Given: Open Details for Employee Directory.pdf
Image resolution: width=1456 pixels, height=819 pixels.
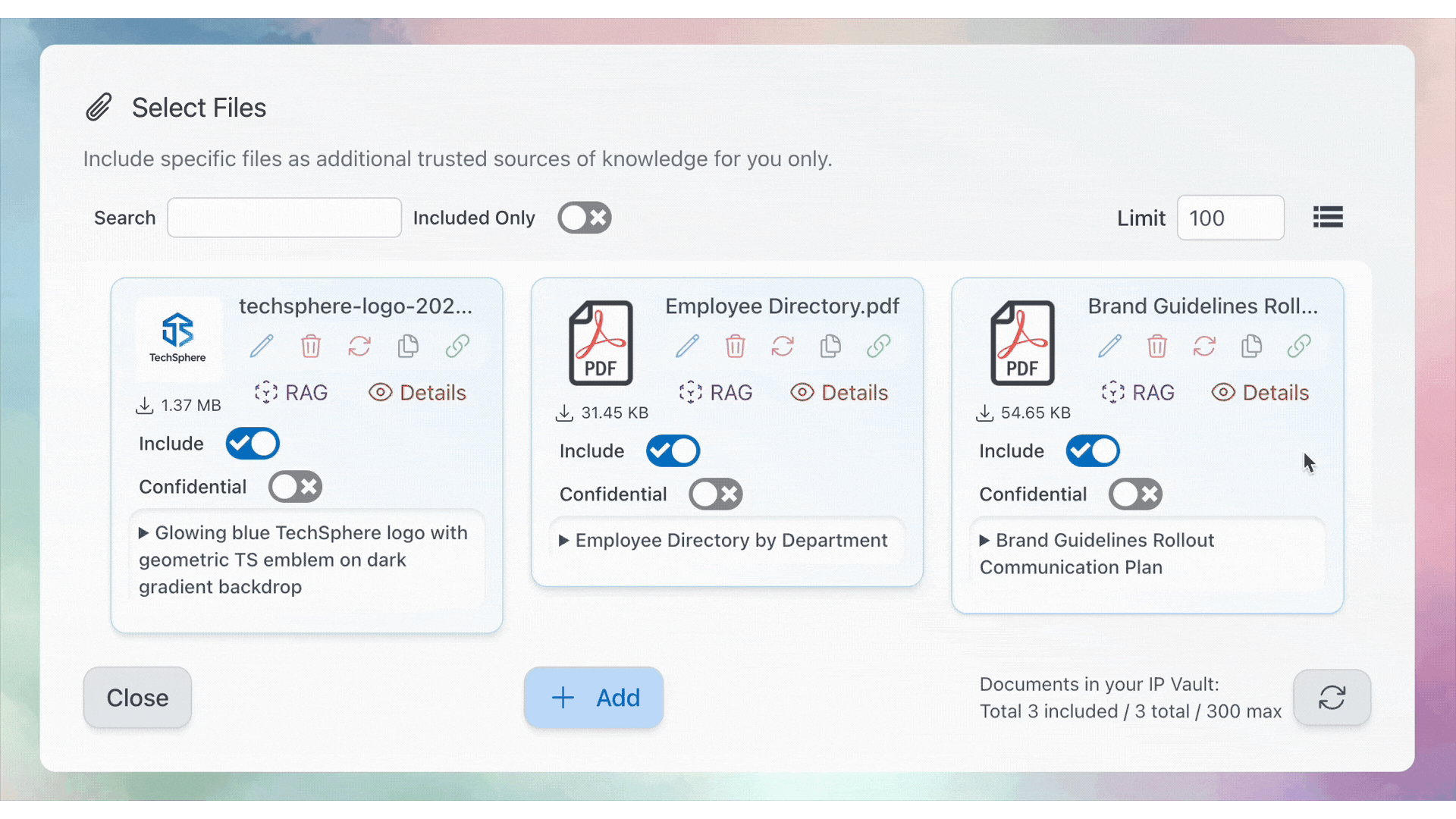Looking at the screenshot, I should (x=839, y=393).
